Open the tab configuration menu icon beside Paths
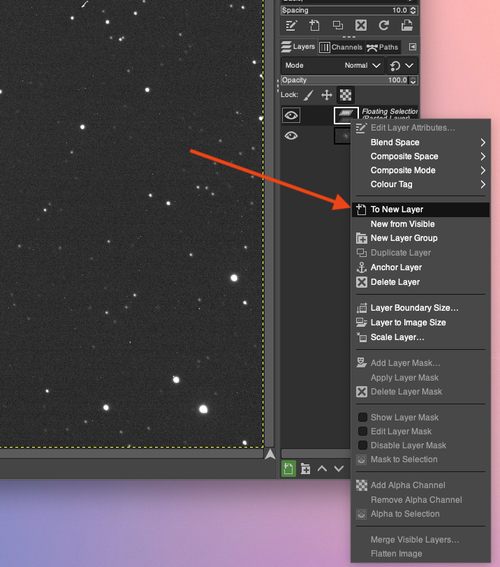The height and width of the screenshot is (567, 500). 413,47
